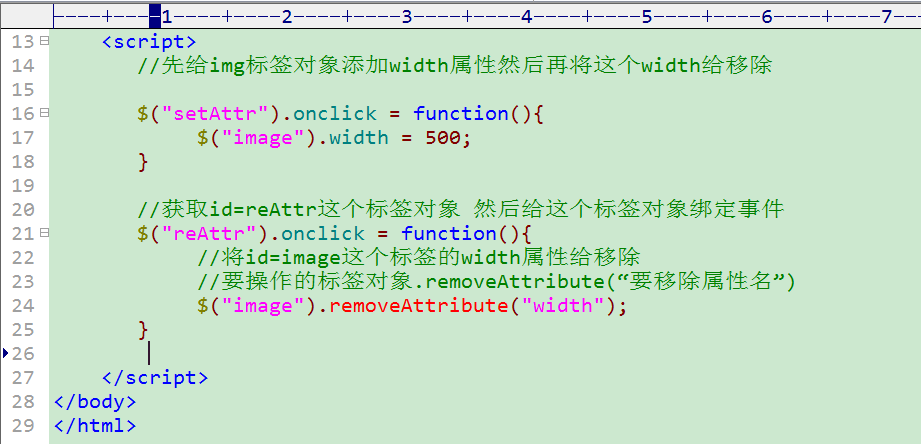
Task: Click the comment starting //先给img标签对象
Action: tap(455, 66)
